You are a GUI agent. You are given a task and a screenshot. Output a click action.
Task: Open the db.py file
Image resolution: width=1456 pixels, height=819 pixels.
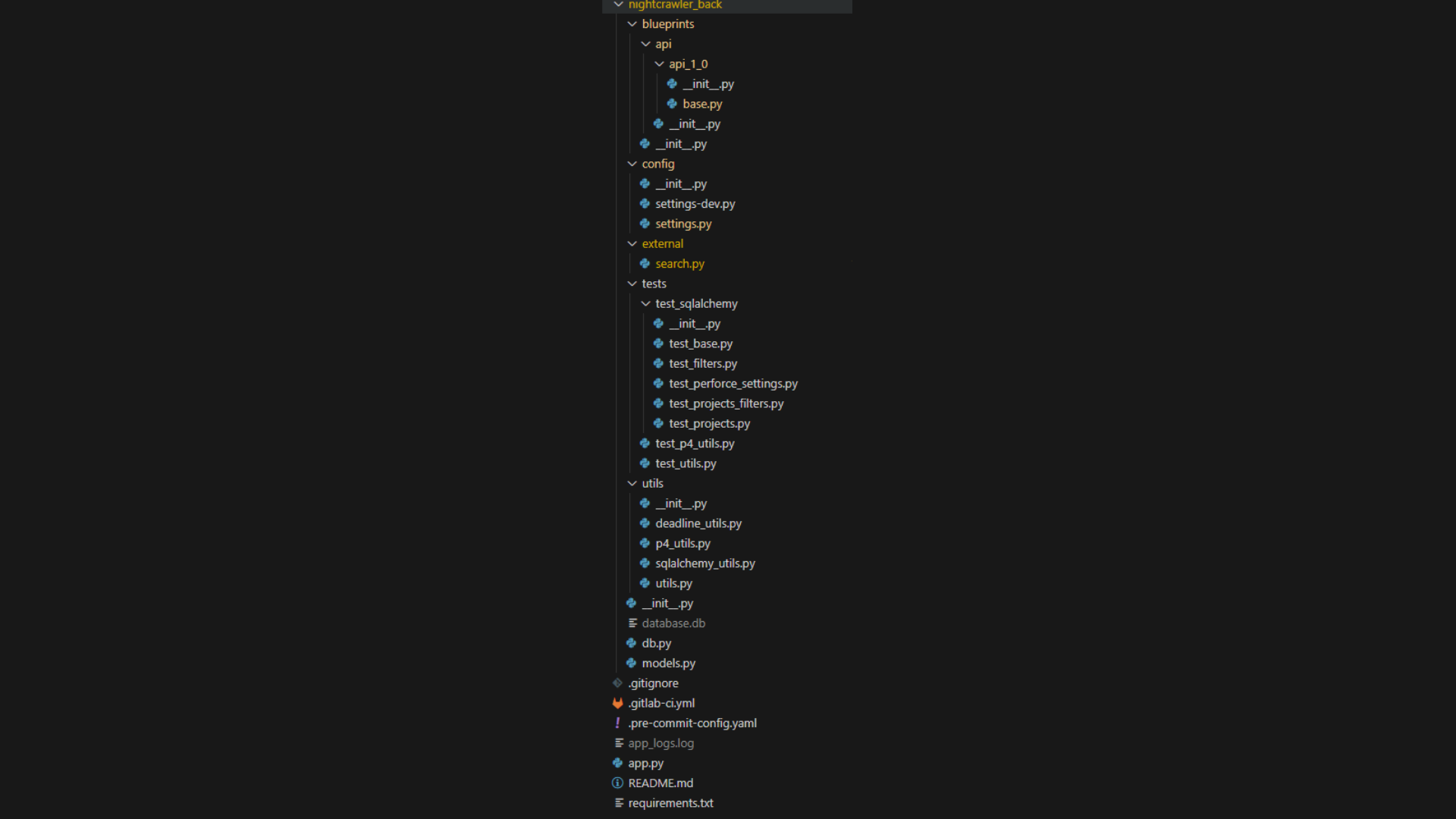point(657,642)
